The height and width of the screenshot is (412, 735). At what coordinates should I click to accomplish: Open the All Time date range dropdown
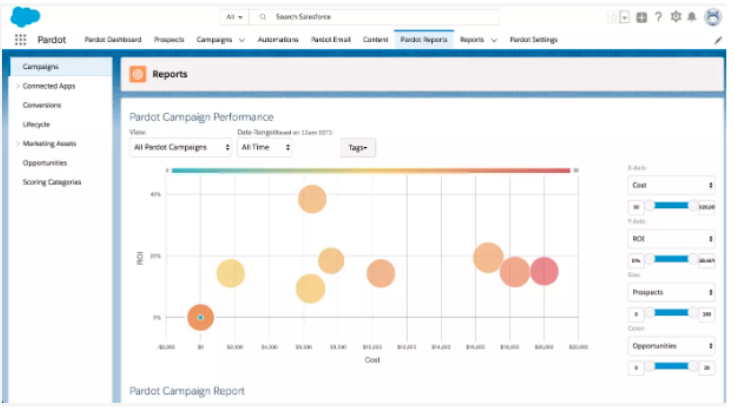tap(264, 148)
